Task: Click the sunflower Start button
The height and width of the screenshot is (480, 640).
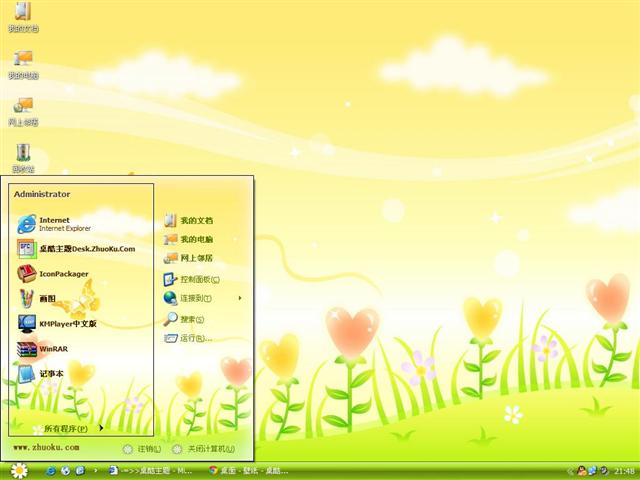Action: tap(19, 471)
